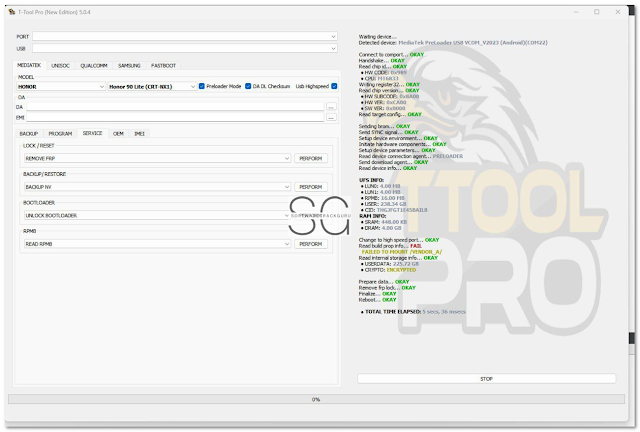Viewport: 640px width, 432px height.
Task: Switch to the SAMSUNG tab
Action: [129, 65]
